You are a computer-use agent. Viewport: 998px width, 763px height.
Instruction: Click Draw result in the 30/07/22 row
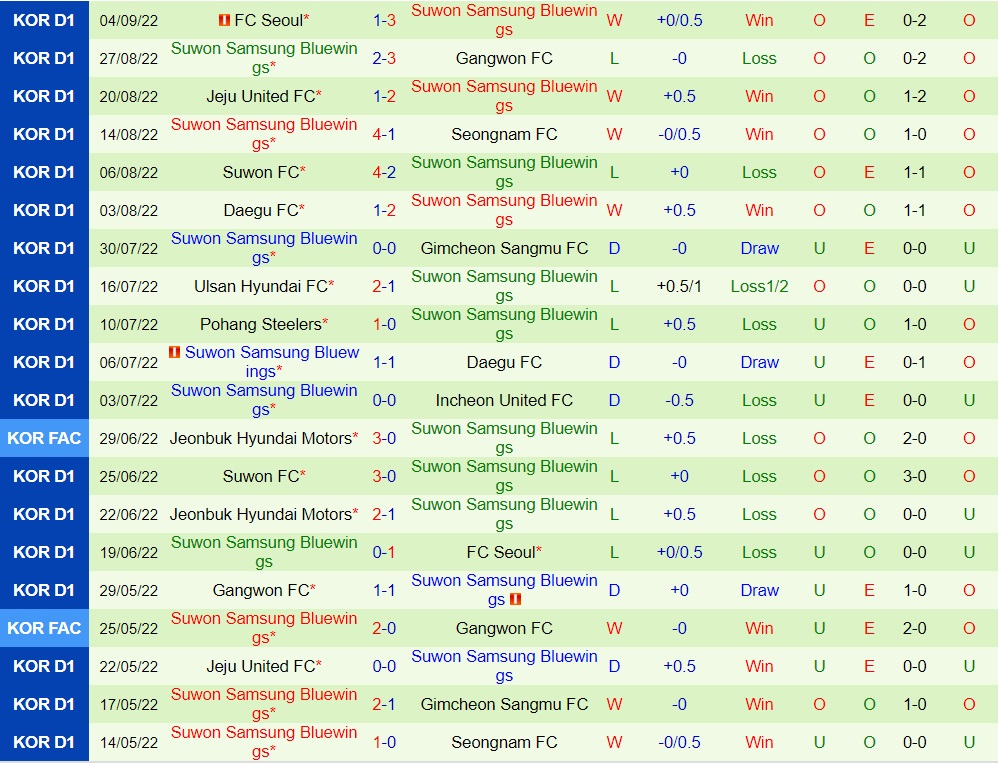point(759,248)
